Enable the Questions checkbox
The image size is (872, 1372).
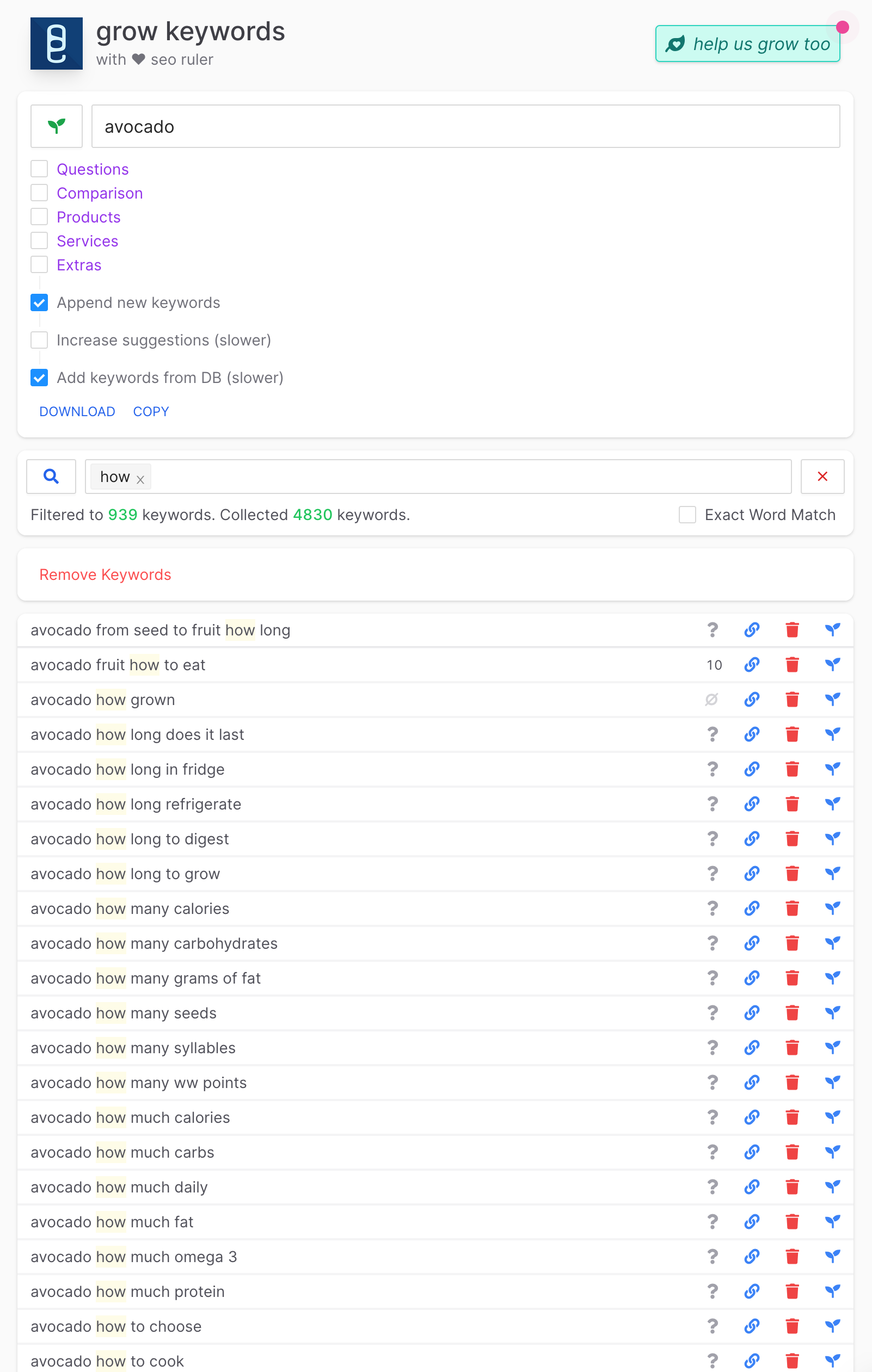39,169
